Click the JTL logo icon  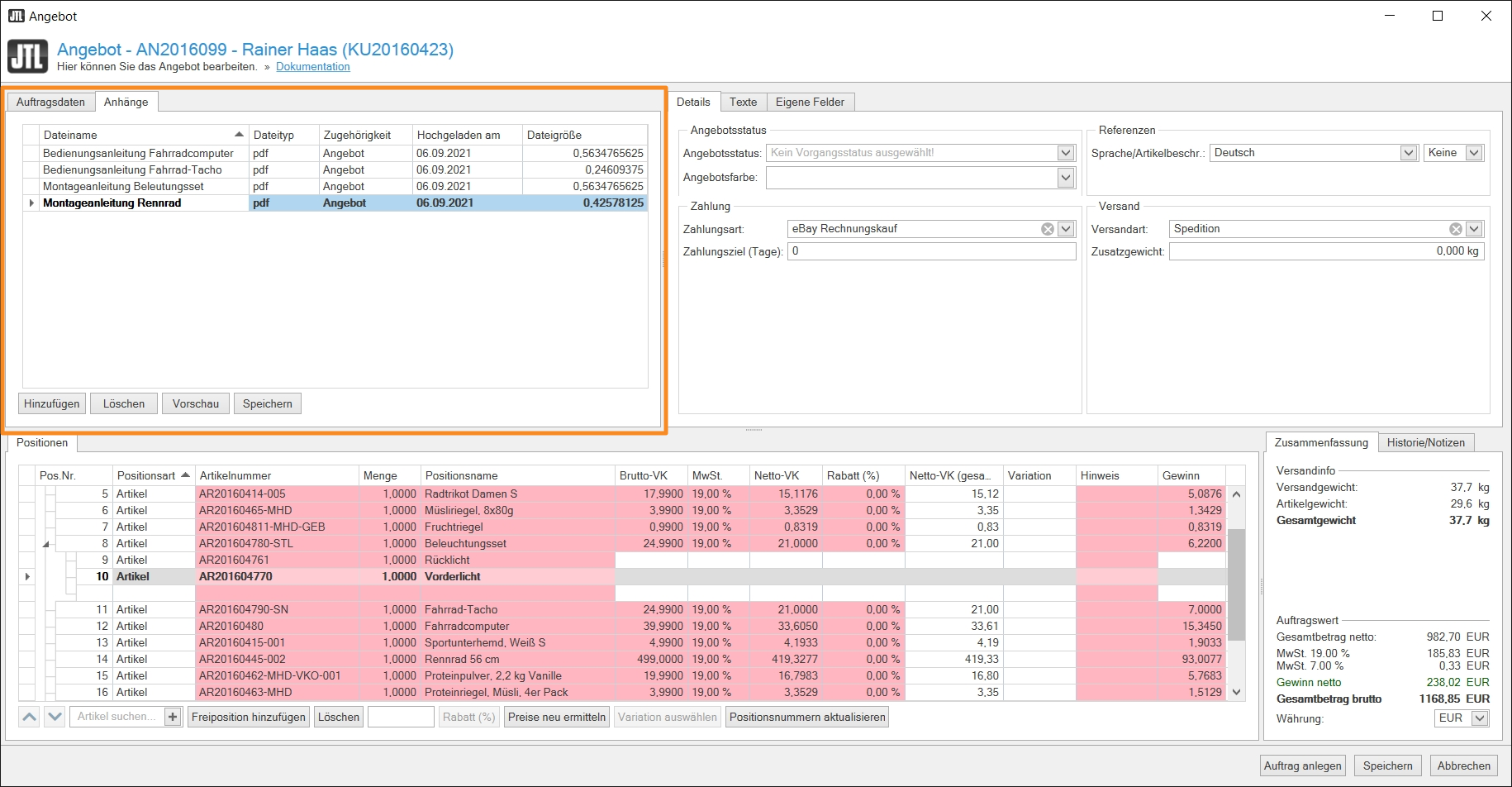pos(27,57)
